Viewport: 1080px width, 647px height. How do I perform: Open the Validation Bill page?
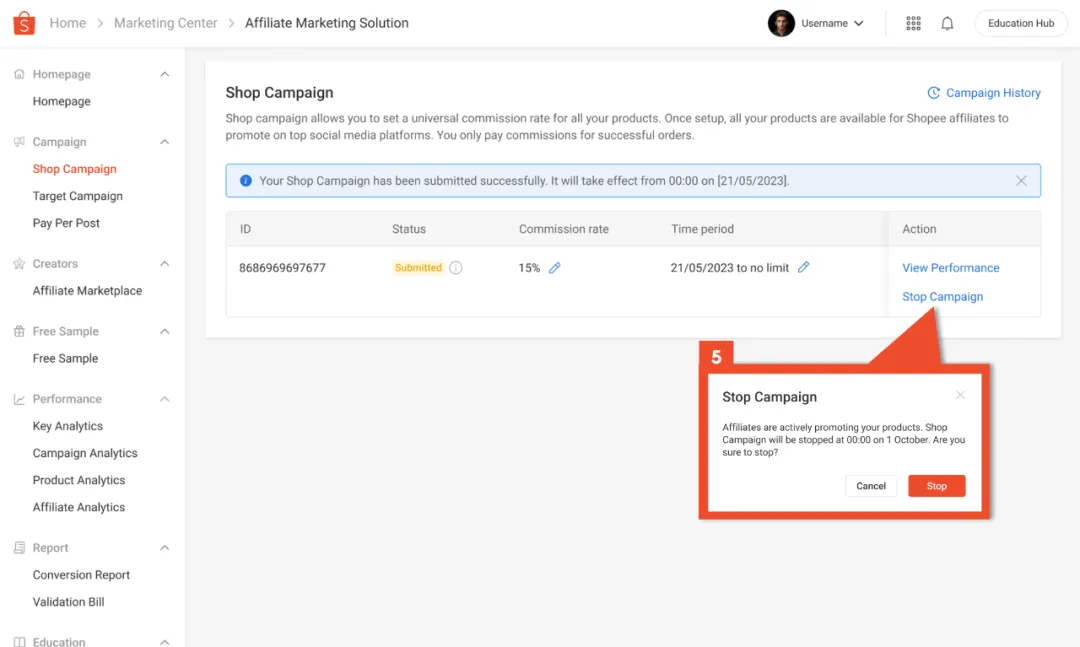tap(68, 602)
